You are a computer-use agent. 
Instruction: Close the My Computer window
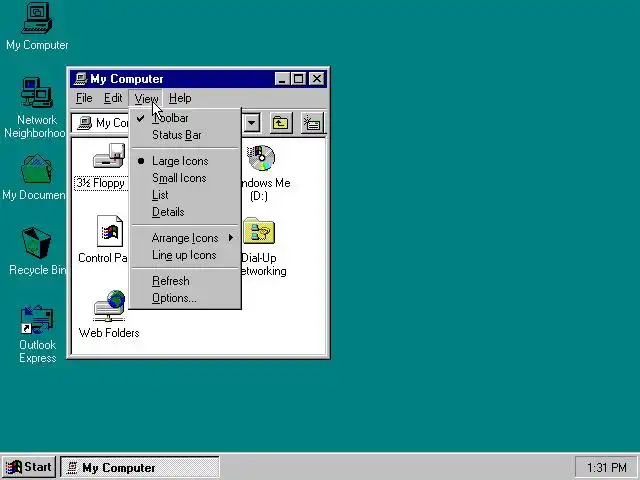tap(317, 79)
